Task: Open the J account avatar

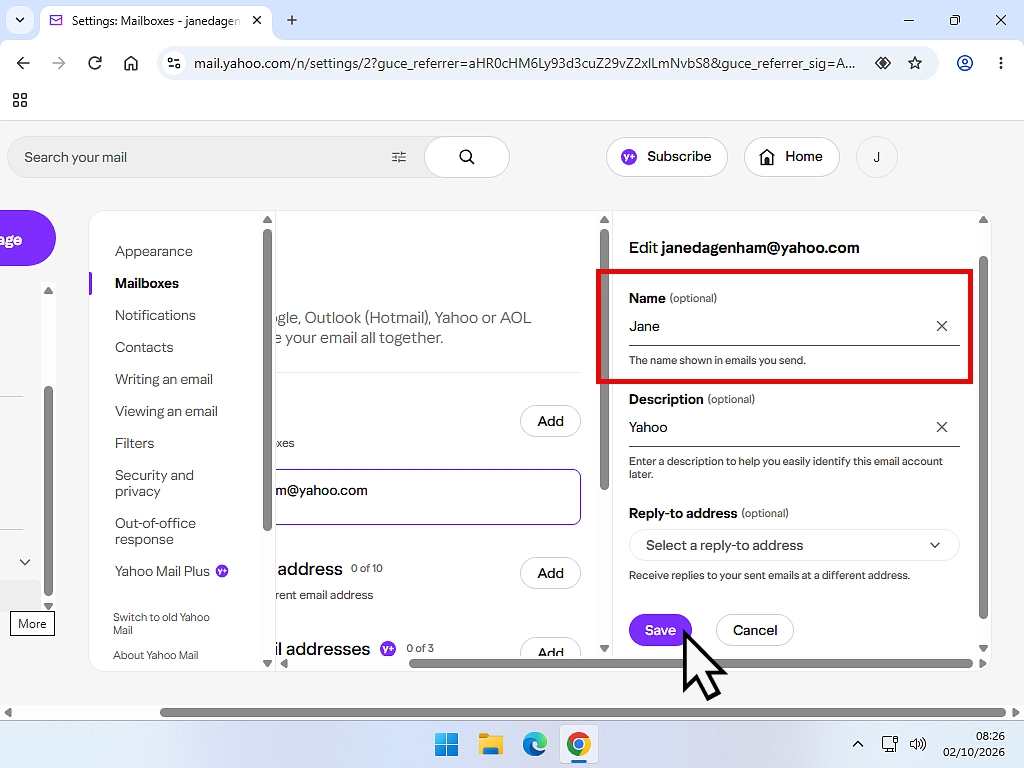Action: (x=876, y=157)
